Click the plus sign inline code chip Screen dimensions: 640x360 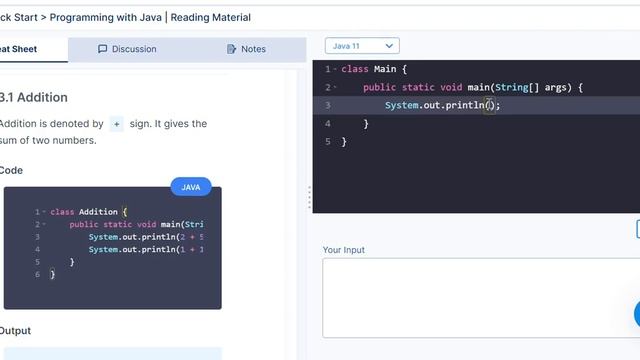[x=117, y=124]
